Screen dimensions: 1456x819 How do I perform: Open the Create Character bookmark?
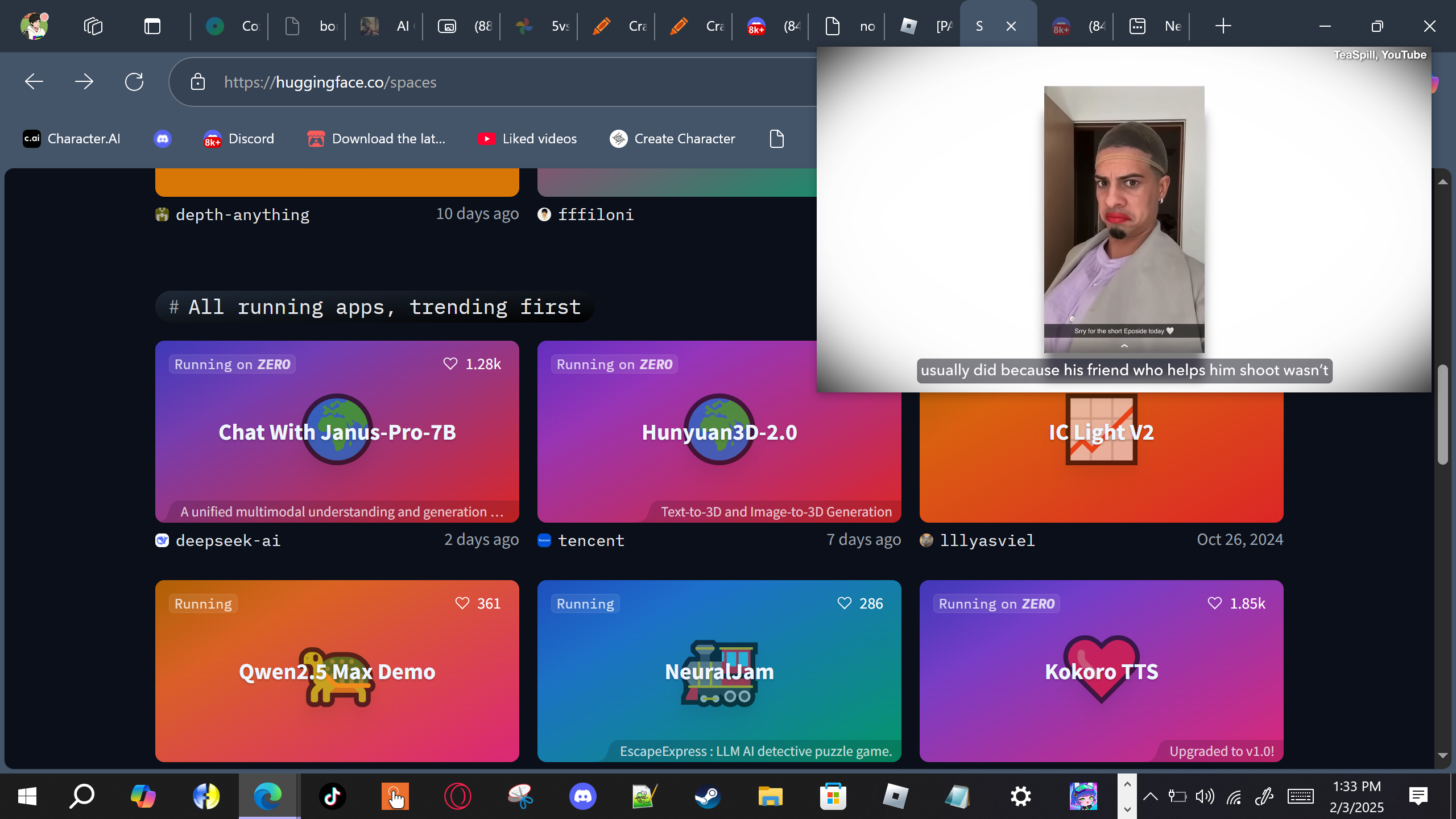point(672,139)
